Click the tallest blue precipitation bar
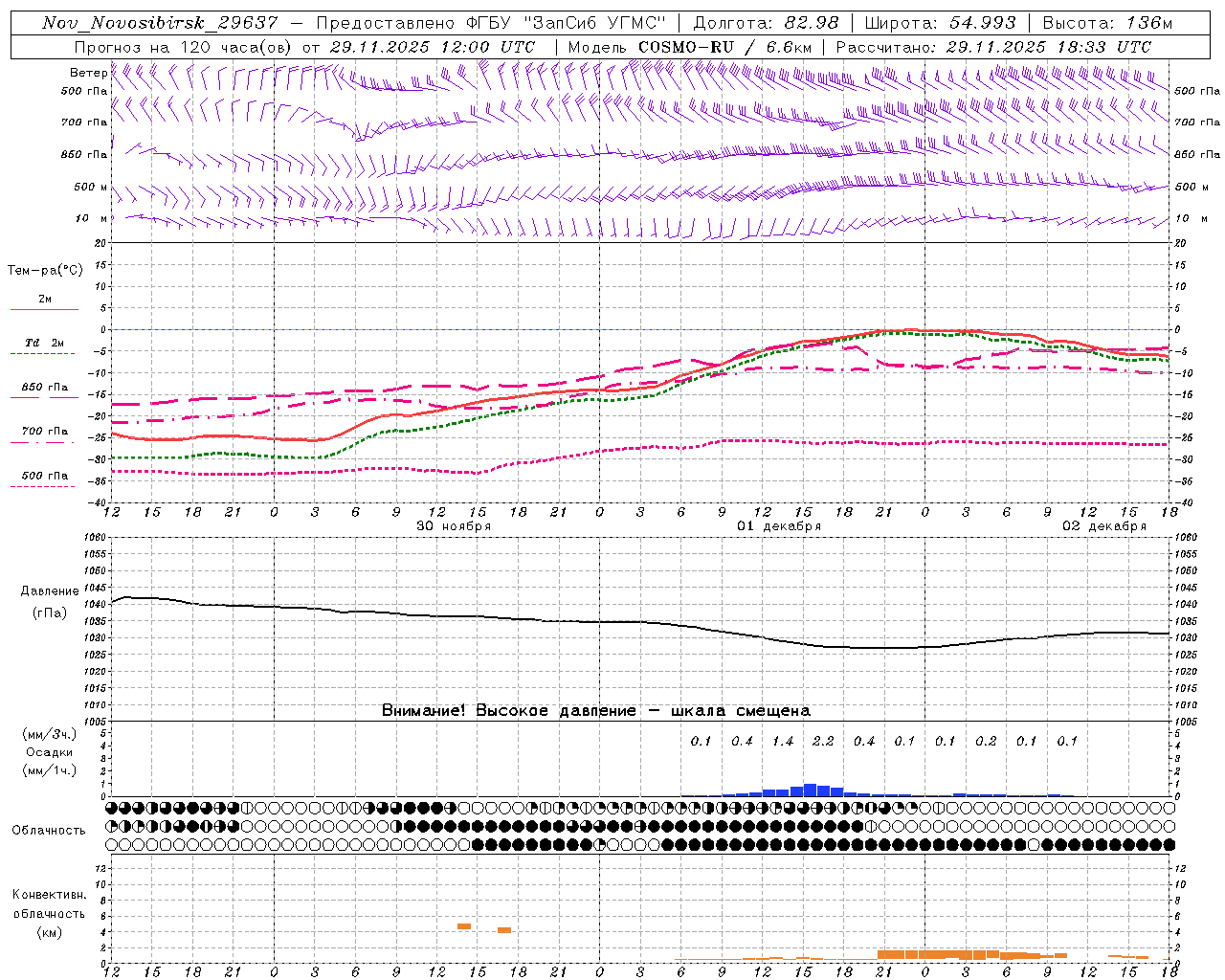 810,790
